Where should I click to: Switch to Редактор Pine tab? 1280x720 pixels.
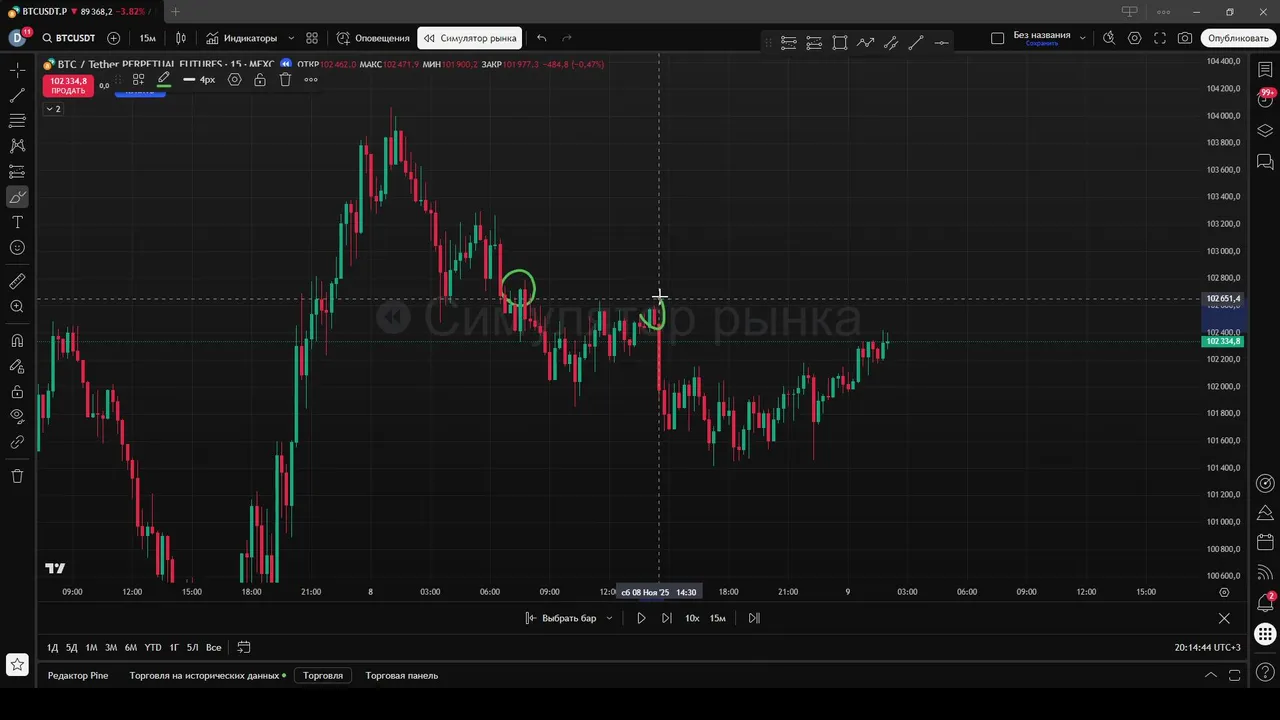78,675
